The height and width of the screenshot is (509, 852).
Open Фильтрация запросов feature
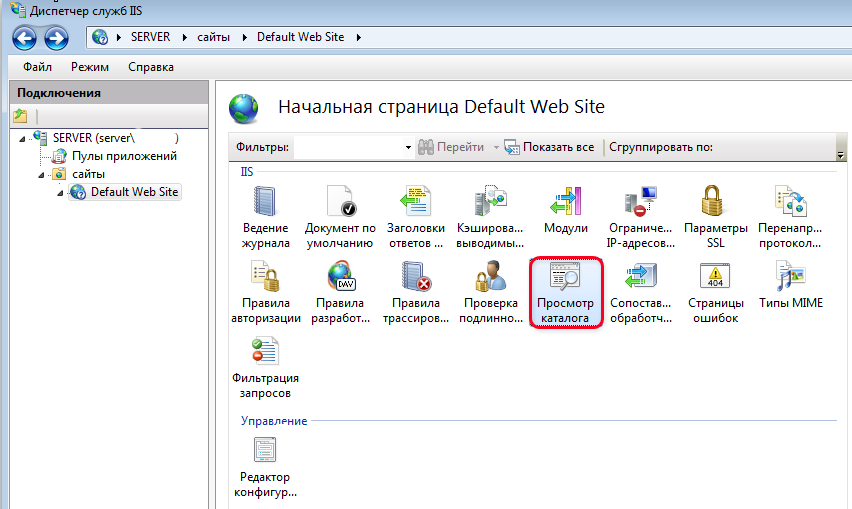[265, 367]
